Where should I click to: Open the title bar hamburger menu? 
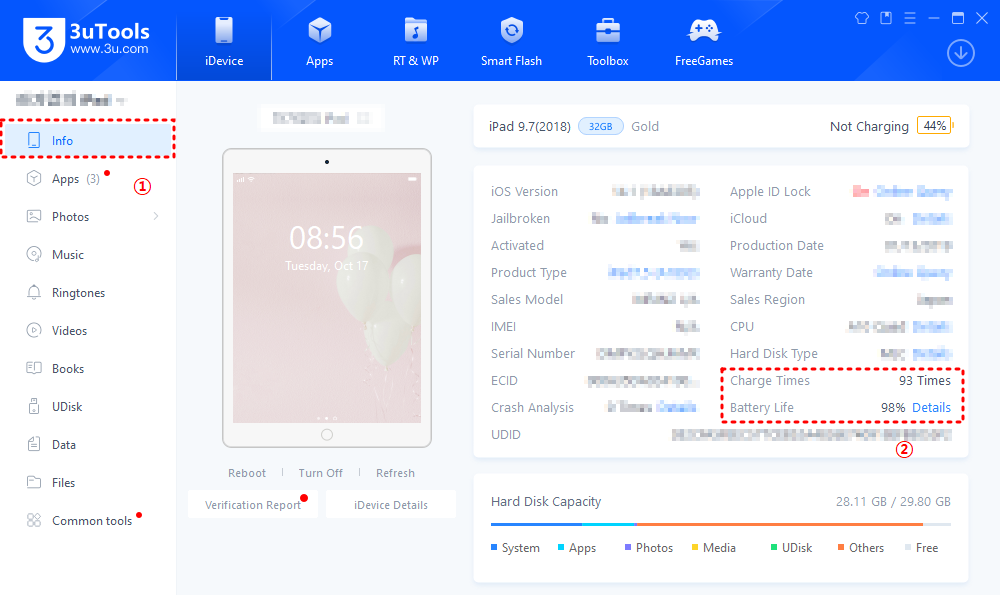pyautogui.click(x=910, y=18)
